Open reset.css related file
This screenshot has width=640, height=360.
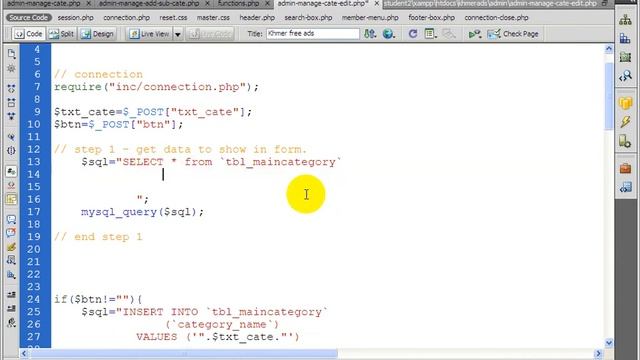point(173,18)
